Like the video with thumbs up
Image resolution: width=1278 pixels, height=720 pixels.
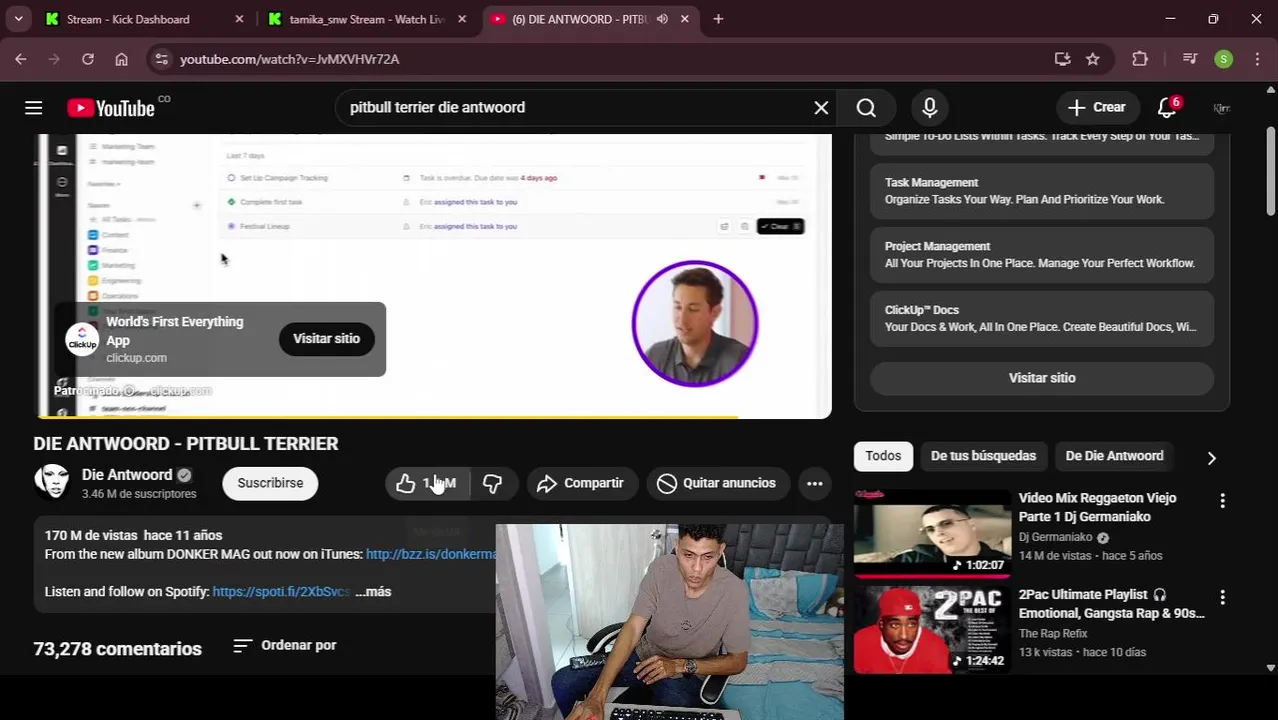point(426,483)
